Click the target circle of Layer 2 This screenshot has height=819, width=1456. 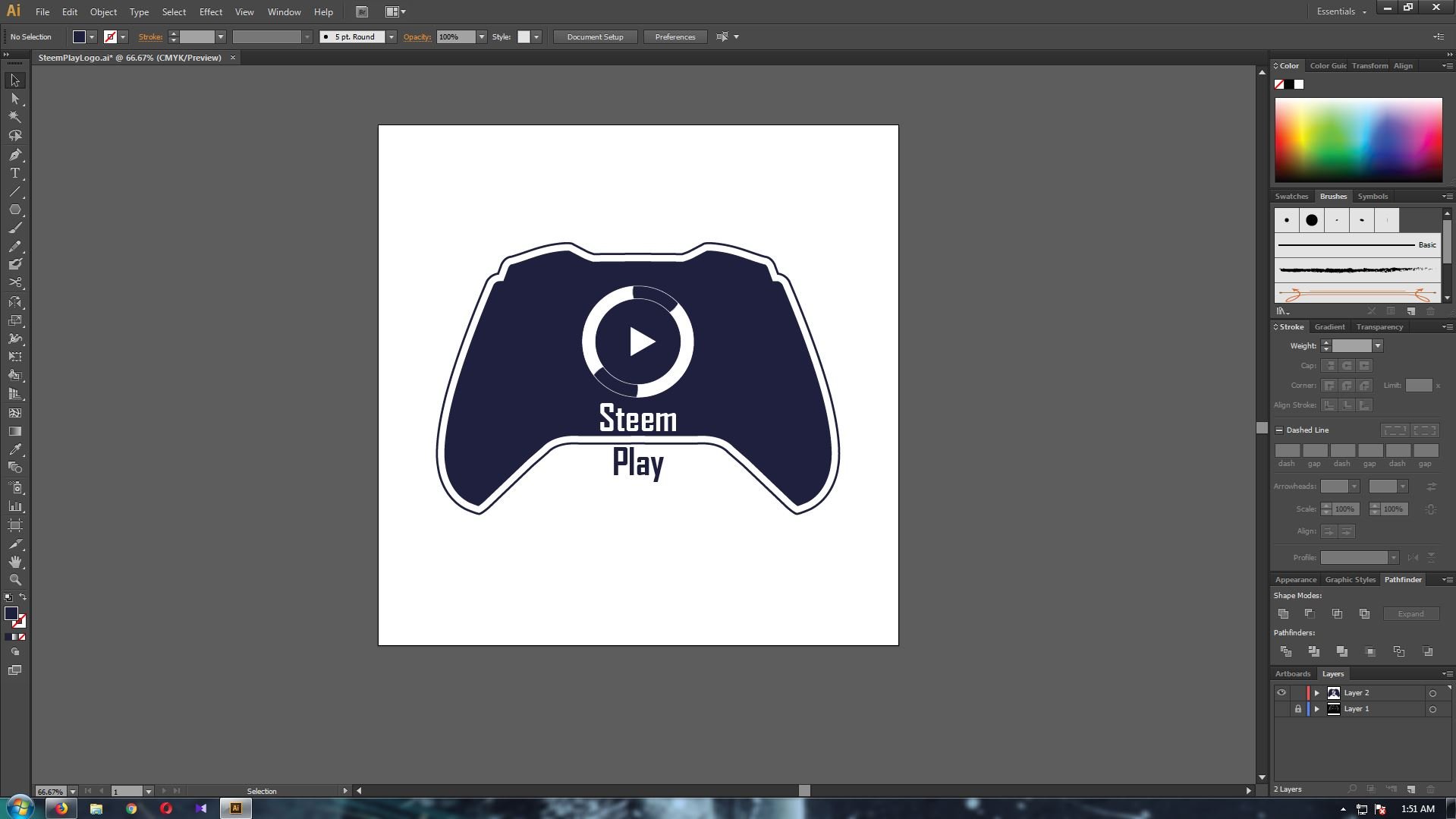(1432, 693)
